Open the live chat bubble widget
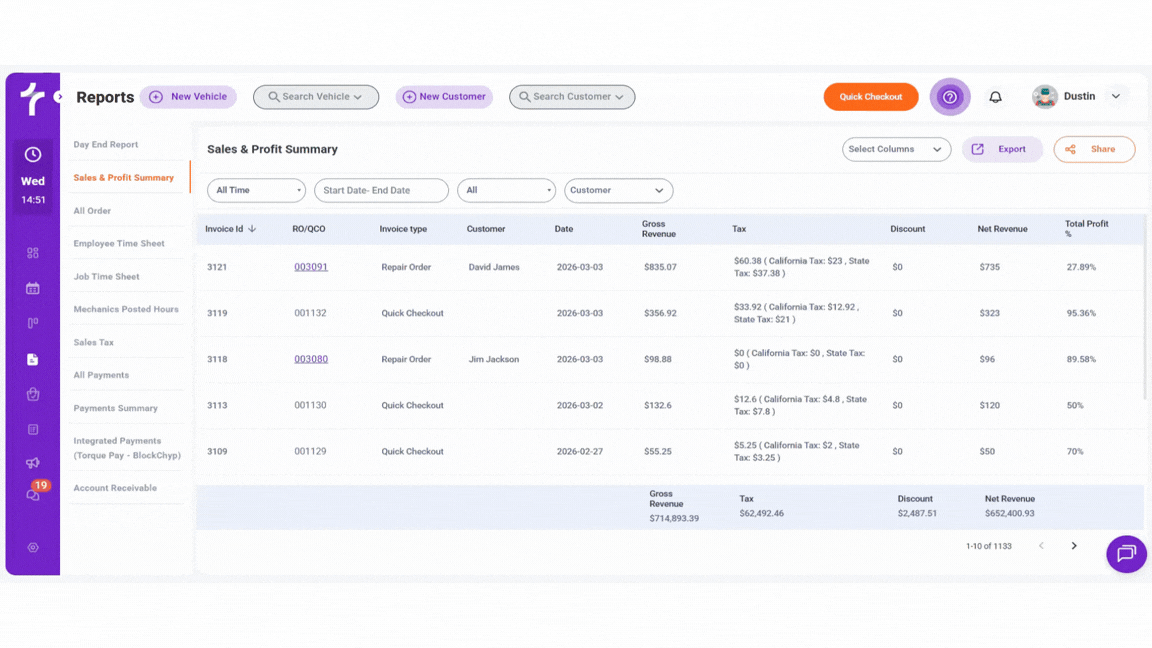This screenshot has width=1152, height=648. point(1126,554)
